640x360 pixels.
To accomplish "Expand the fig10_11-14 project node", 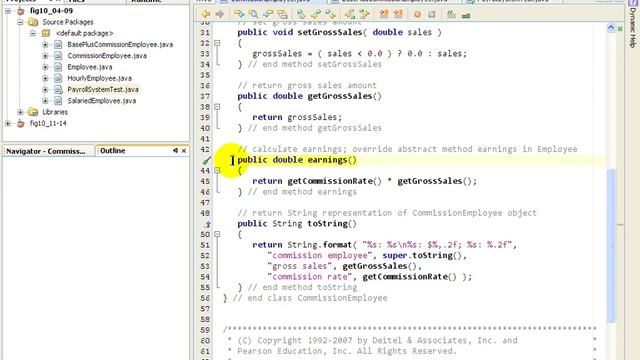I will point(8,123).
